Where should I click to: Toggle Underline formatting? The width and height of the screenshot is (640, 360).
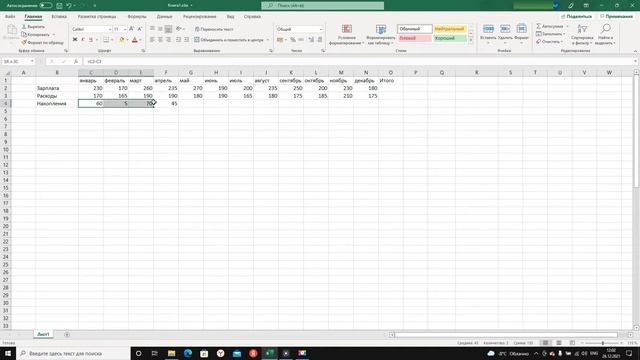[91, 40]
